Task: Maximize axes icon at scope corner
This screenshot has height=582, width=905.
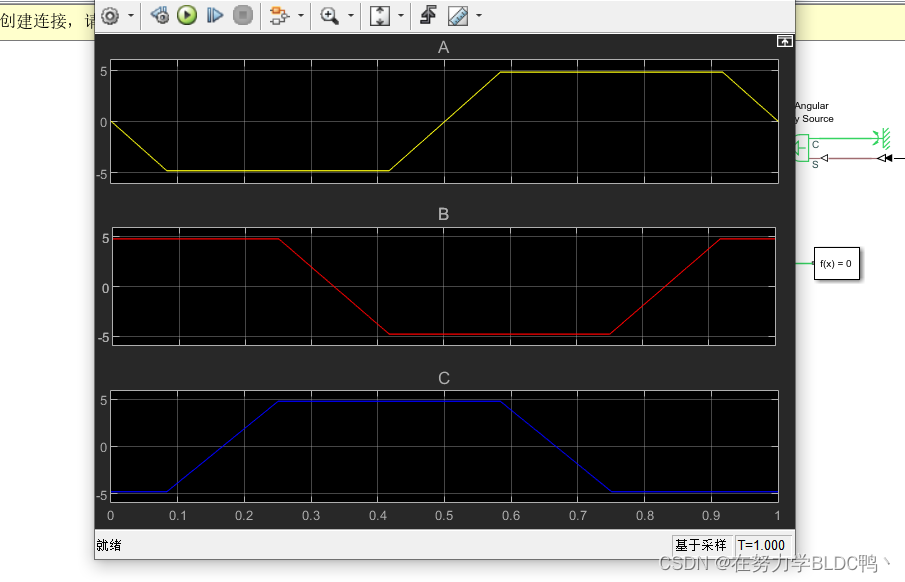Action: tap(784, 42)
